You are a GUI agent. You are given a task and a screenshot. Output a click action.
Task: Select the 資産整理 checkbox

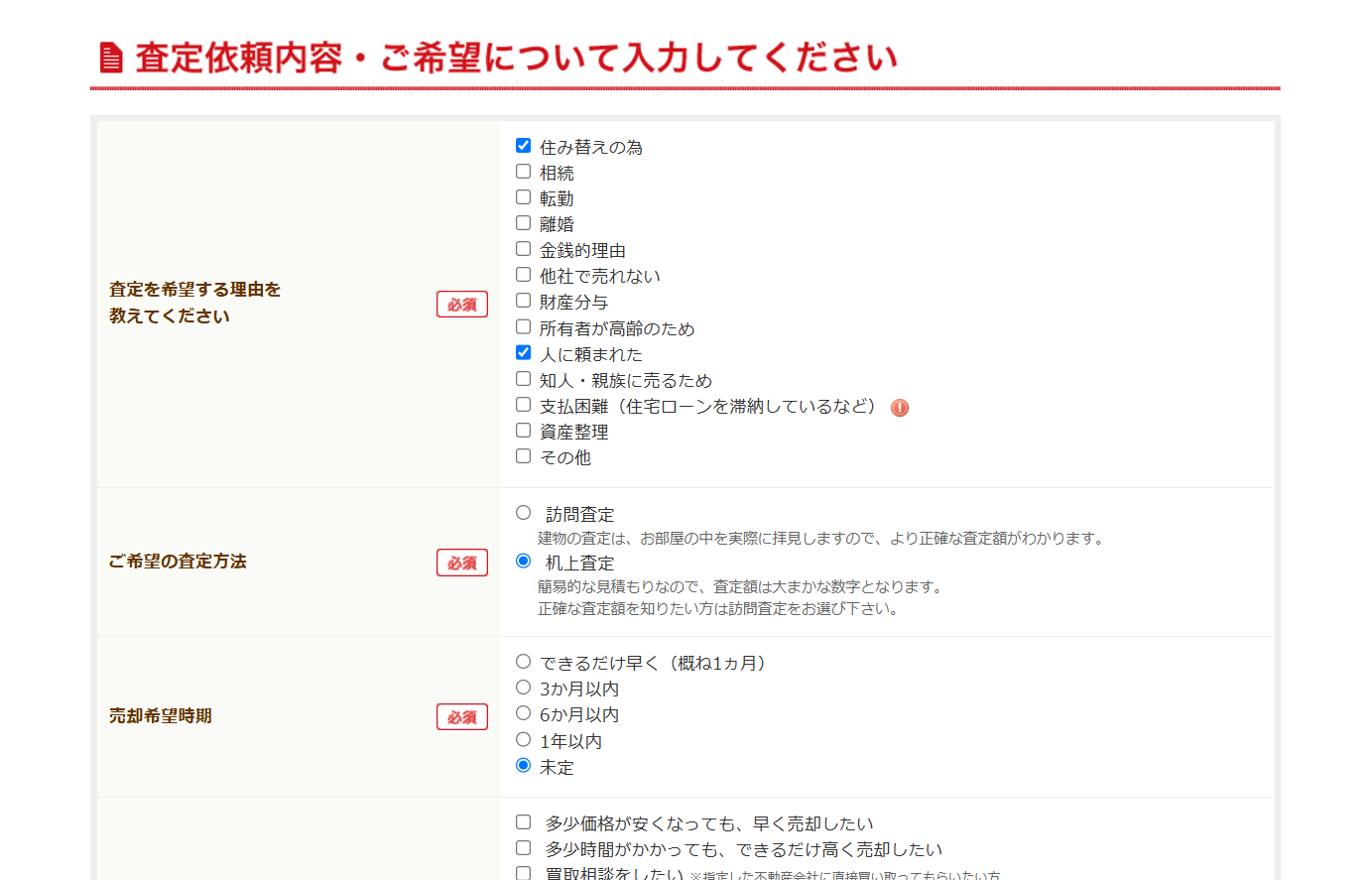(523, 431)
